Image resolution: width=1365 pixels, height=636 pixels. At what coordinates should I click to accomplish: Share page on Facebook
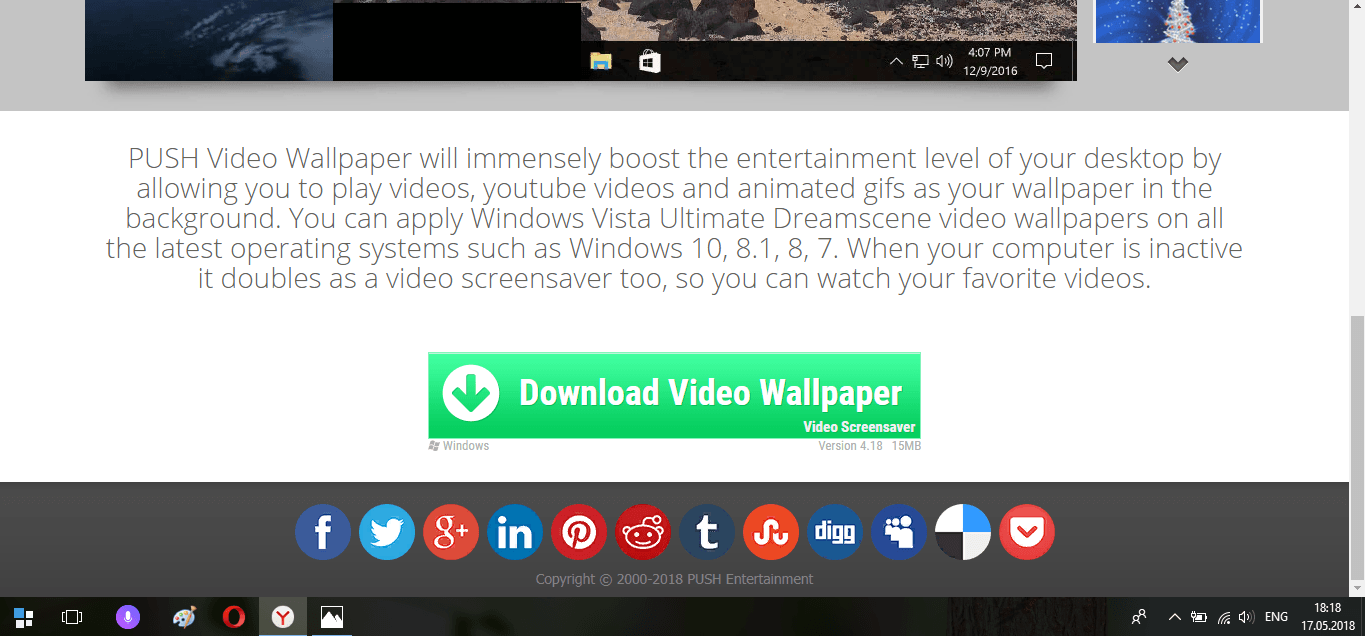pyautogui.click(x=323, y=532)
